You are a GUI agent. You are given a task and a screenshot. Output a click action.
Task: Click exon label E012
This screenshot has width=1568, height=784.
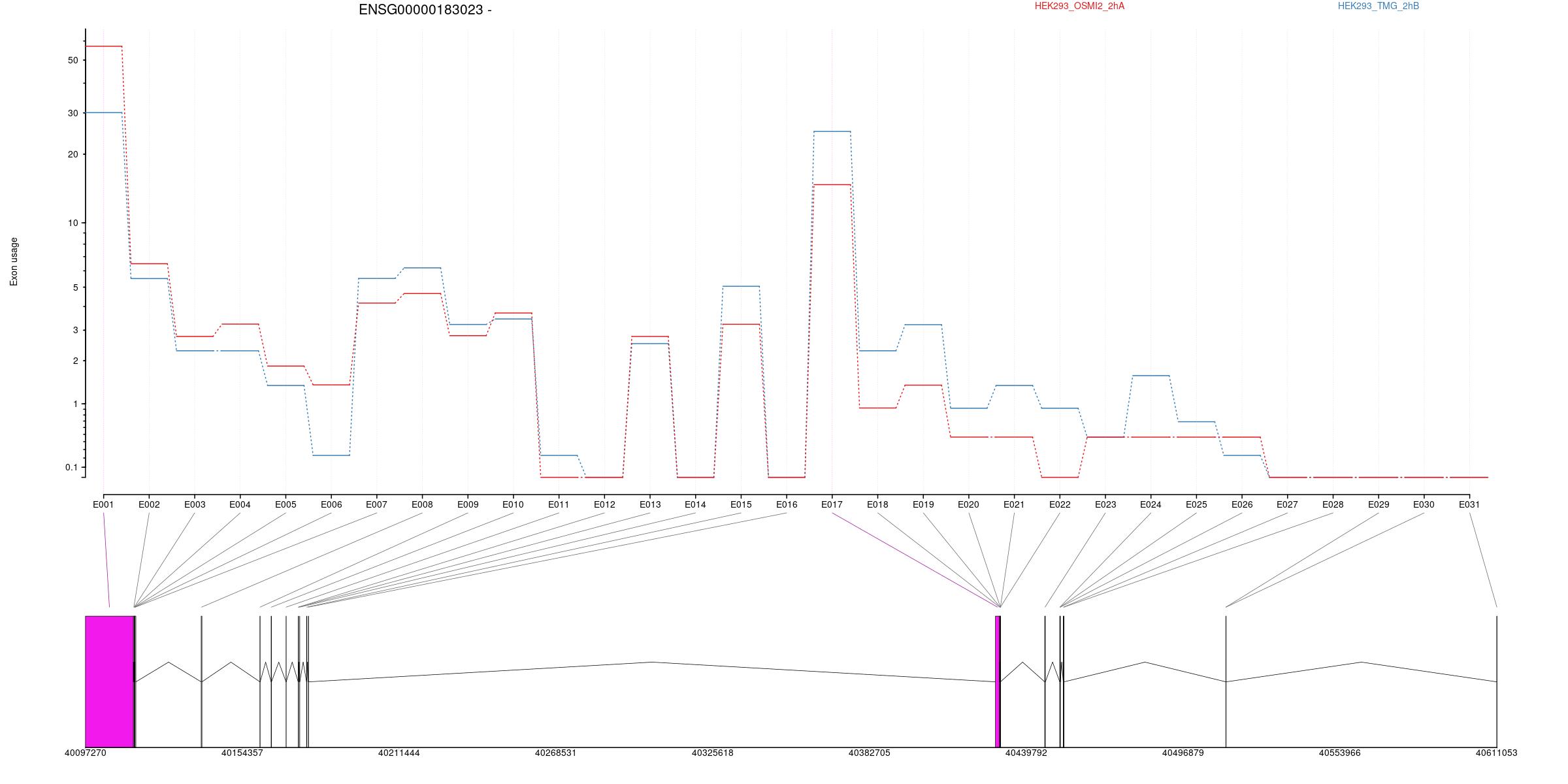tap(604, 504)
